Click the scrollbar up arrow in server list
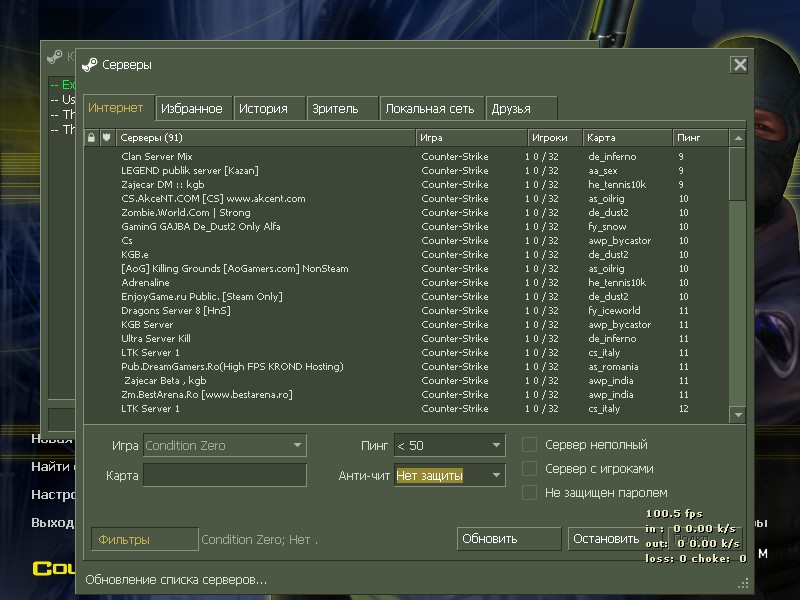This screenshot has height=600, width=800. [738, 138]
